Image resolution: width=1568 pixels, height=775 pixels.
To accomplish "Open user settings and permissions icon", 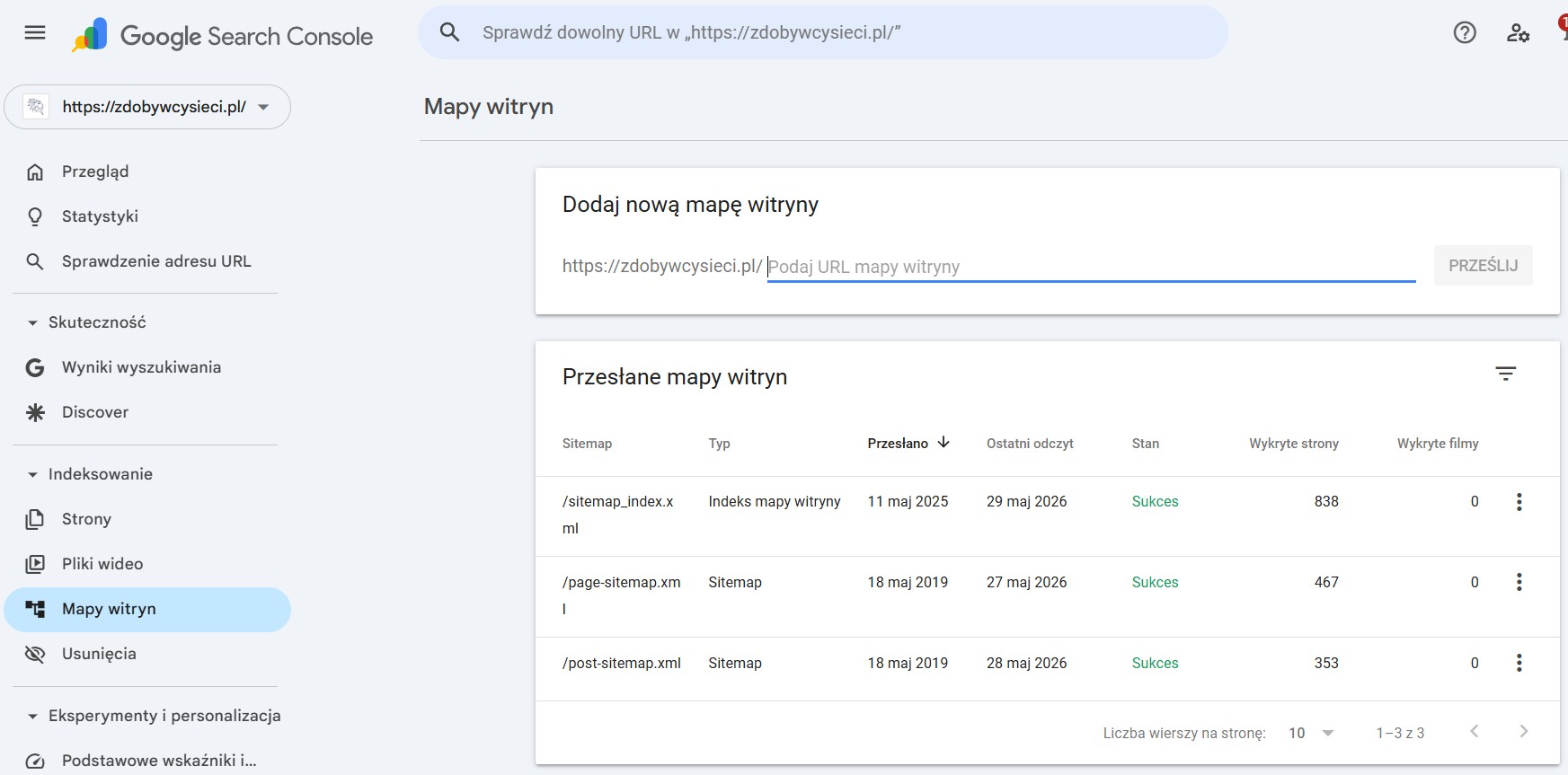I will (x=1518, y=33).
